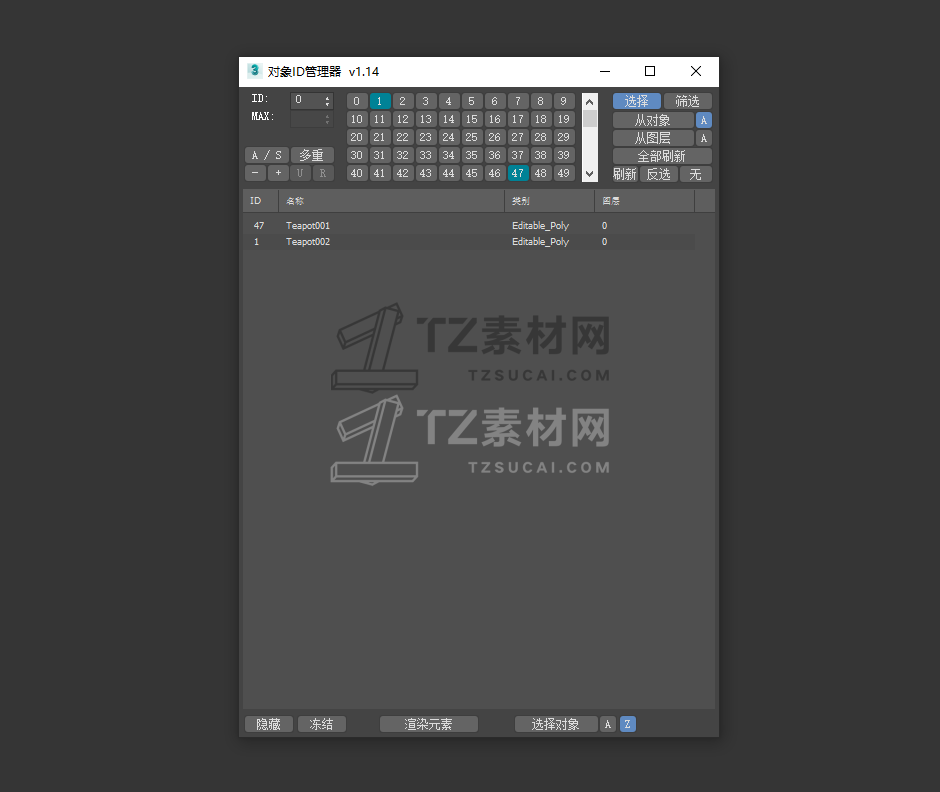
Task: Click the U button
Action: click(x=300, y=173)
